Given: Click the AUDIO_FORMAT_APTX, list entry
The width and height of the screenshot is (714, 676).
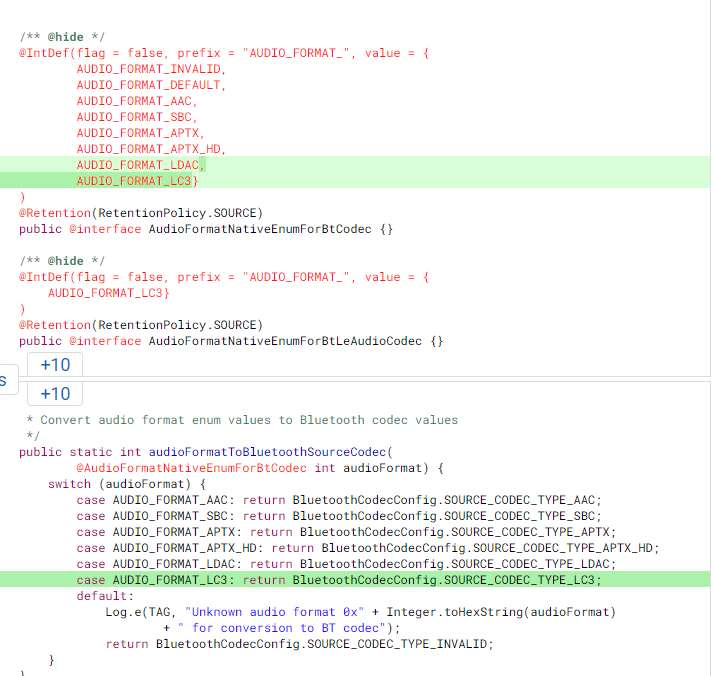Looking at the screenshot, I should pos(140,133).
